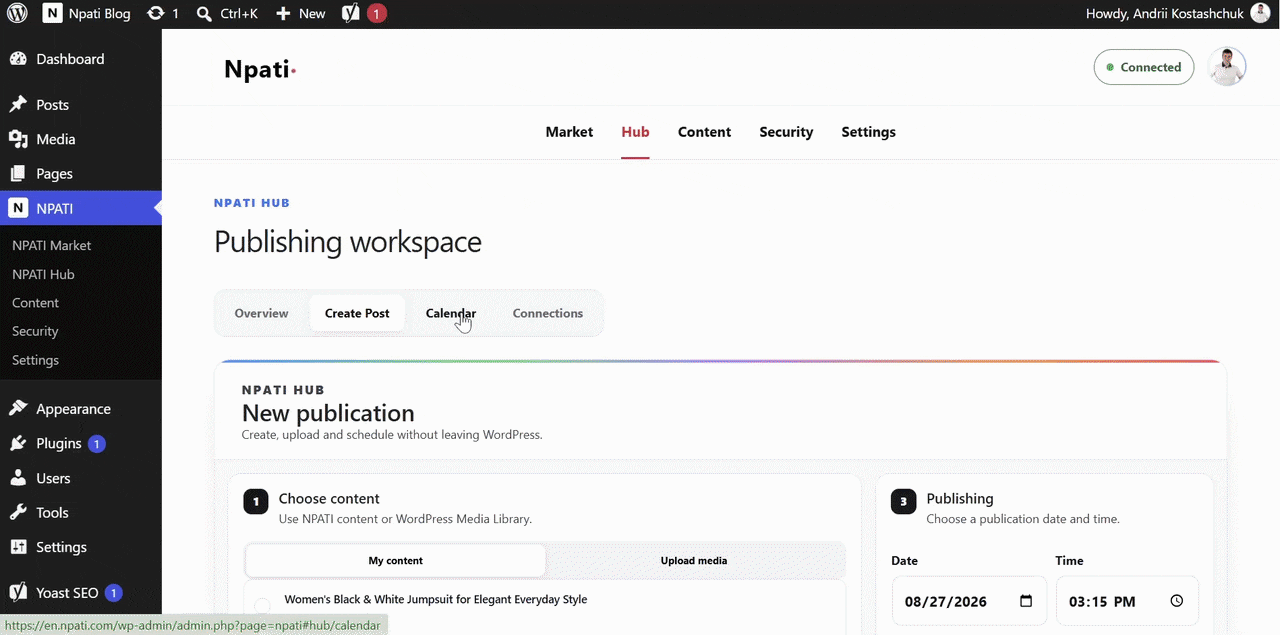Open the Settings submenu item under NPATI
The width and height of the screenshot is (1280, 635).
35,360
